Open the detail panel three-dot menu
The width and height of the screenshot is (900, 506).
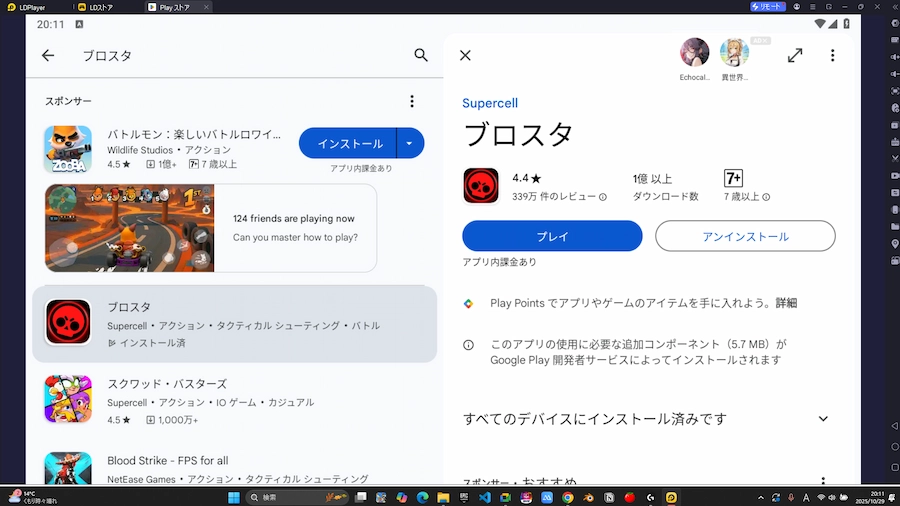point(832,56)
